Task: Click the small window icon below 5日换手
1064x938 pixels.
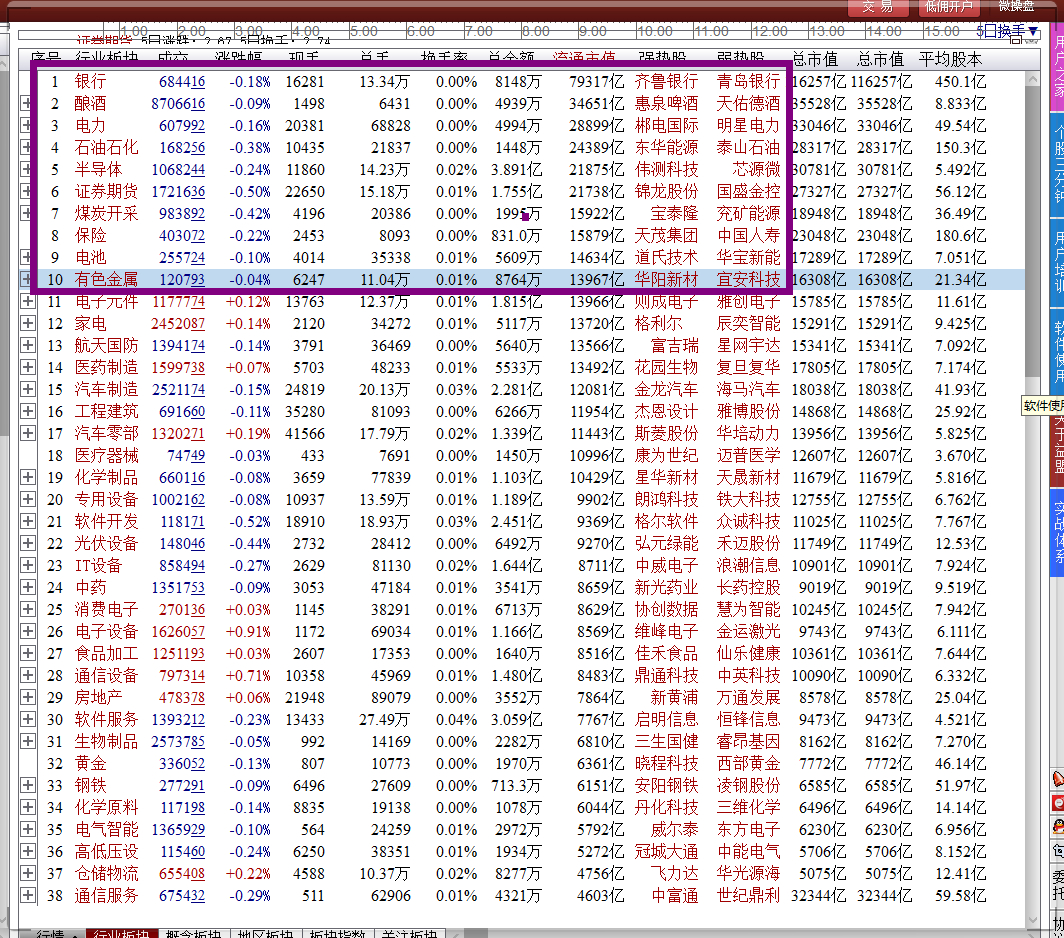Action: pos(1016,40)
